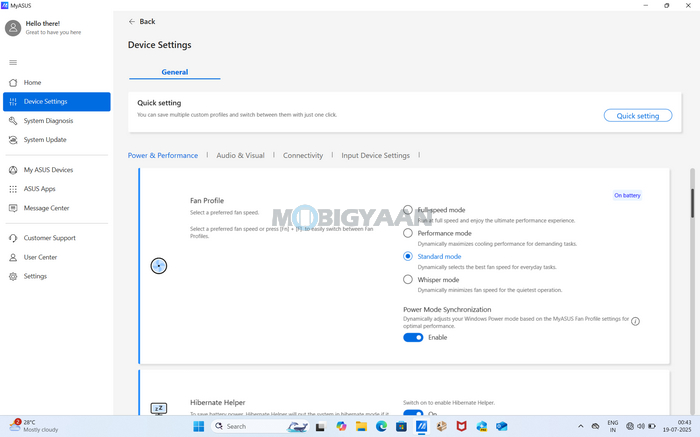Open the volume control in system tray
The width and height of the screenshot is (700, 437).
(x=641, y=426)
